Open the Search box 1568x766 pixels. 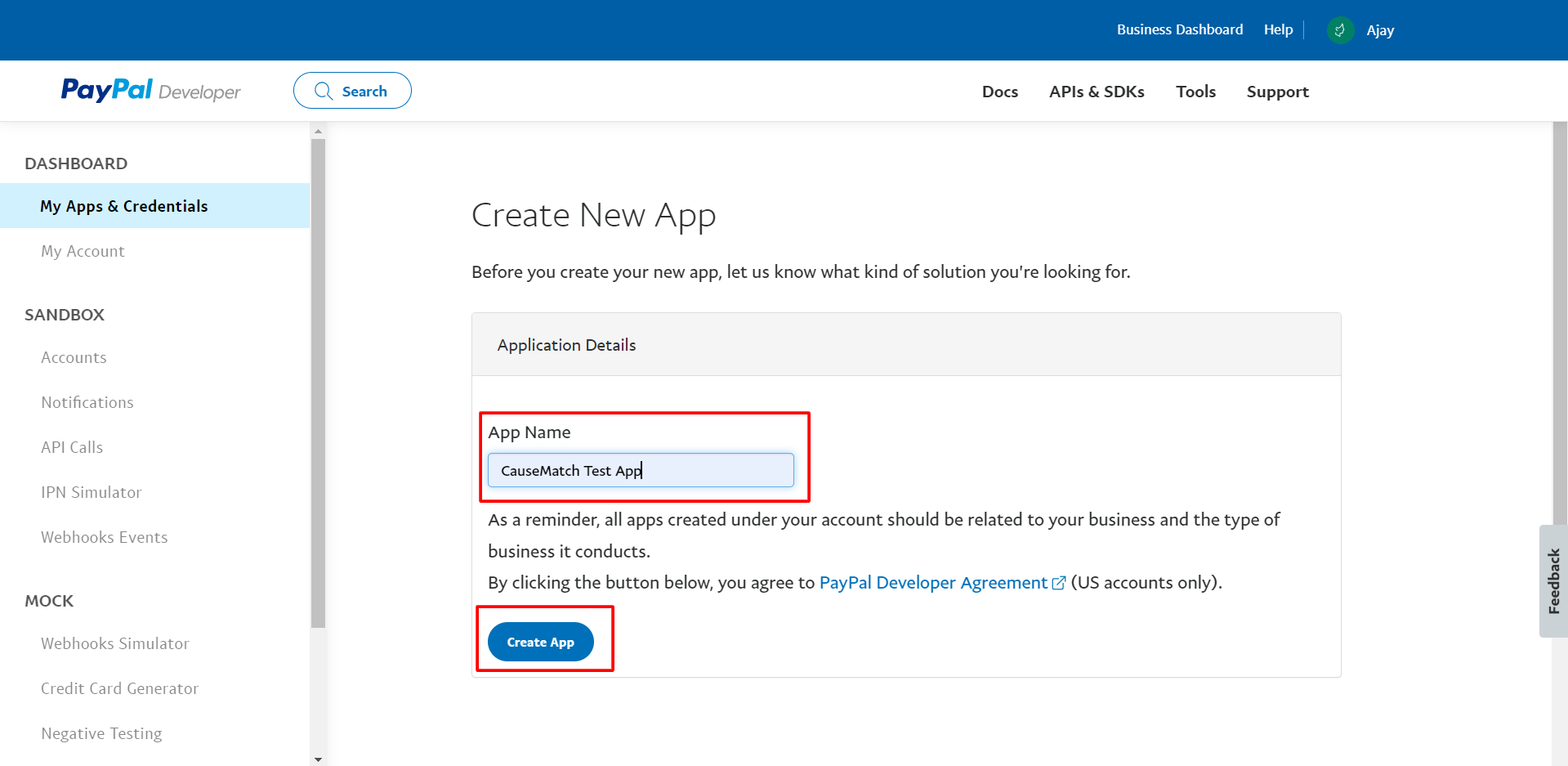pos(352,91)
